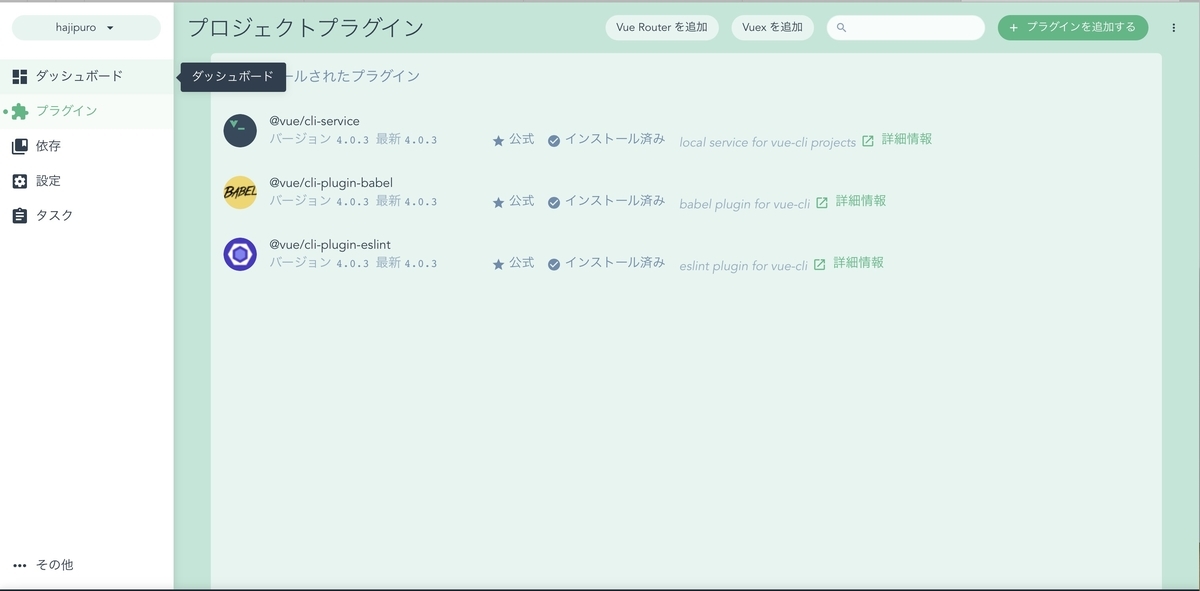Select the @vue/cli-plugin-babel plugin name

click(x=331, y=183)
